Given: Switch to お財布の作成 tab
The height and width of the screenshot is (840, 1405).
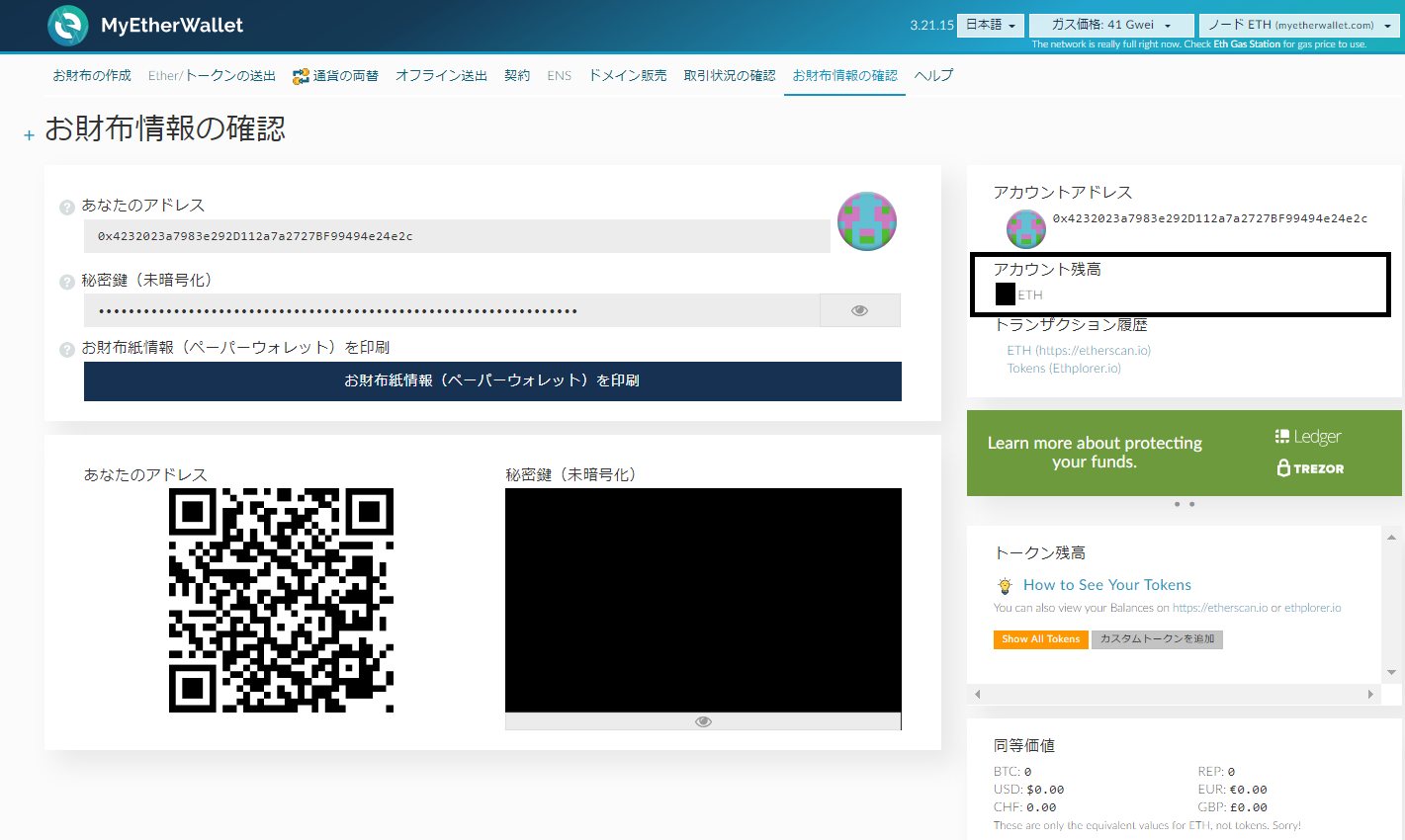Looking at the screenshot, I should click(x=92, y=76).
